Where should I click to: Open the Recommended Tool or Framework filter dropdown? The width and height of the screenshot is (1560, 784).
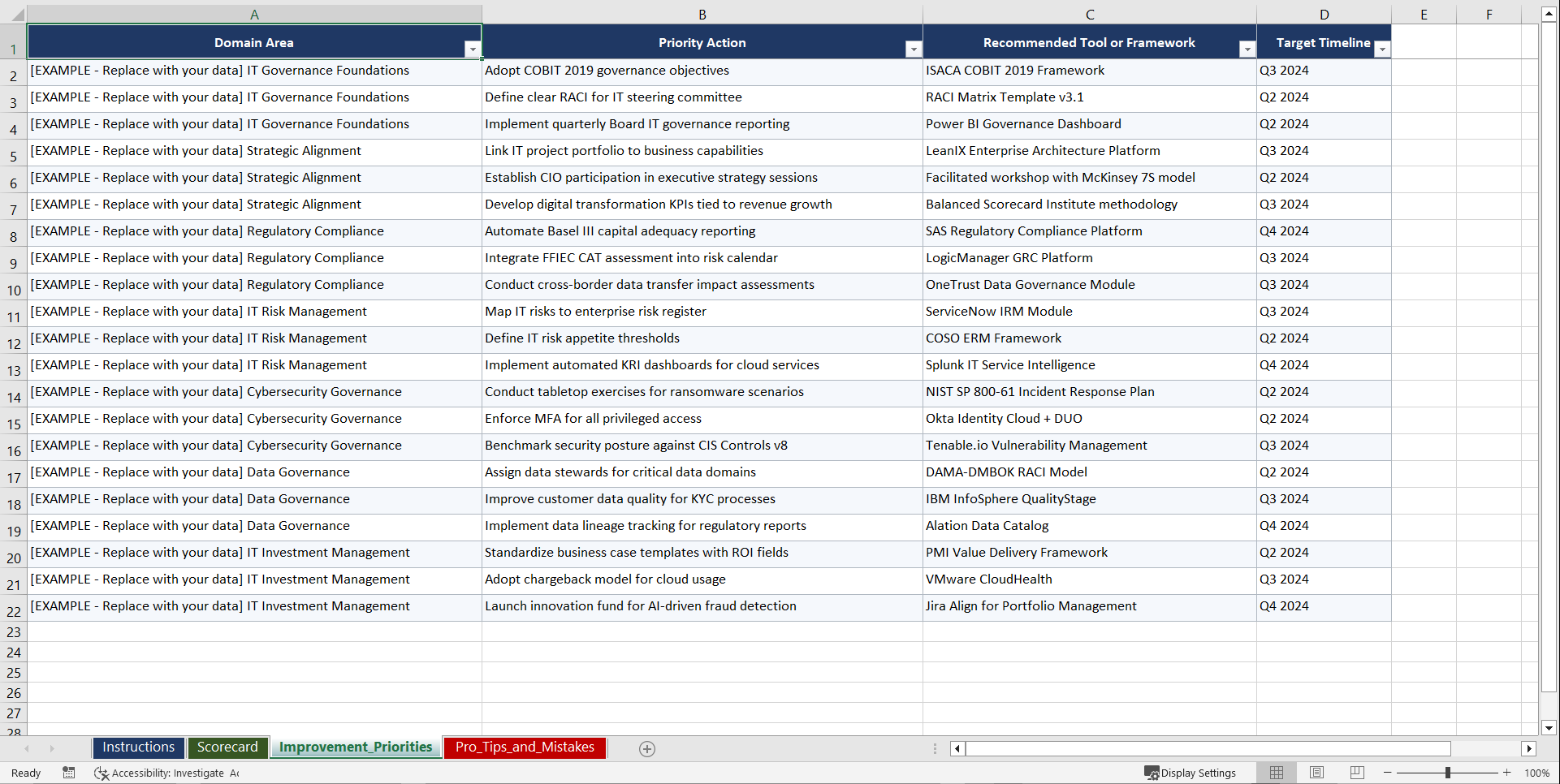click(x=1248, y=49)
